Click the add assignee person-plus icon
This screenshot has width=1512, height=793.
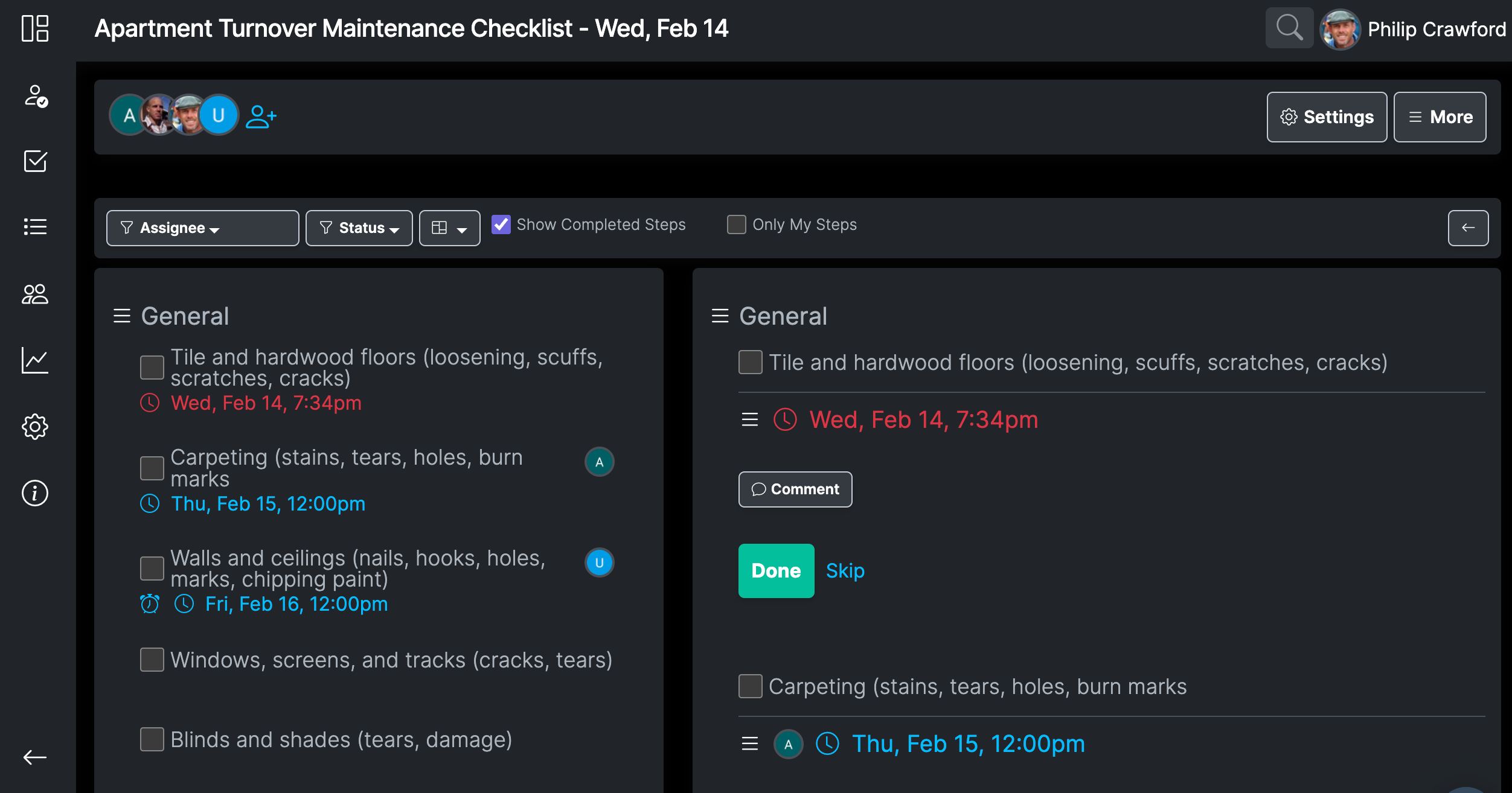(261, 116)
